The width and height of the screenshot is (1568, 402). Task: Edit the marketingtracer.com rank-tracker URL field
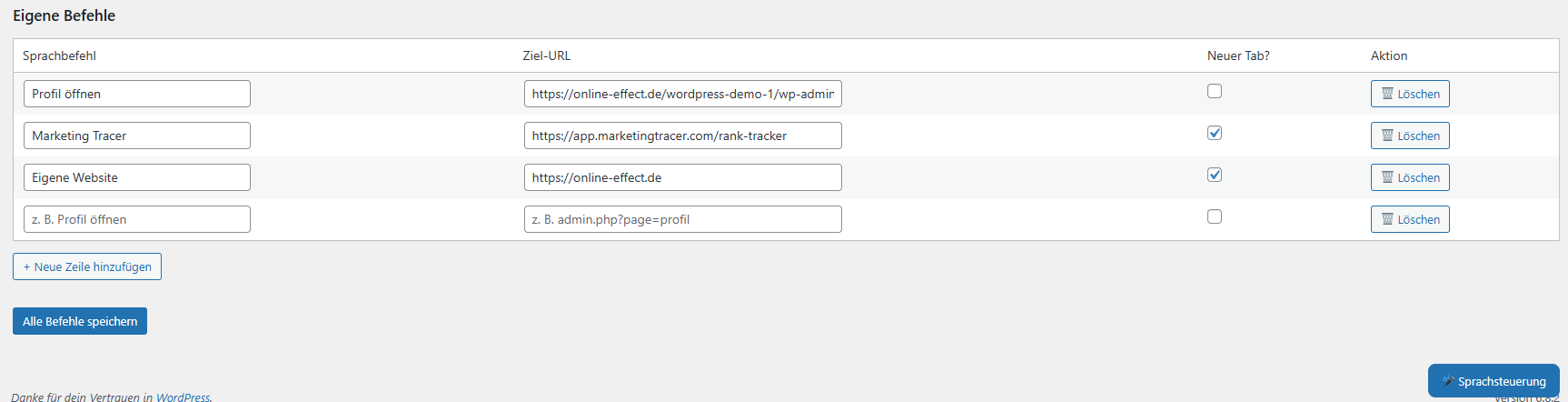click(682, 136)
